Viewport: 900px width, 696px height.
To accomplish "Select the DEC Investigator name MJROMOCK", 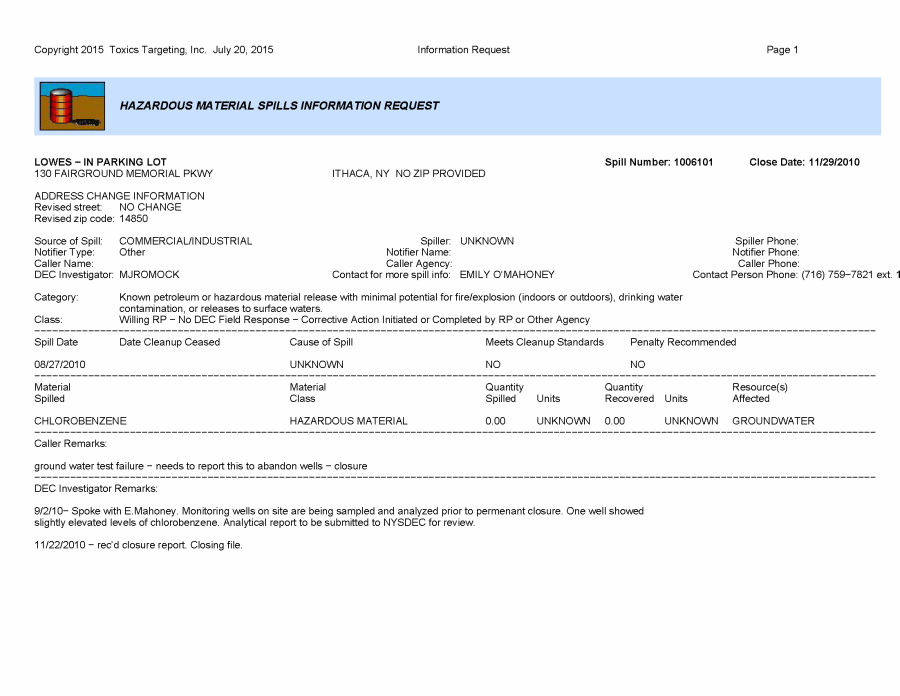I will coord(149,274).
